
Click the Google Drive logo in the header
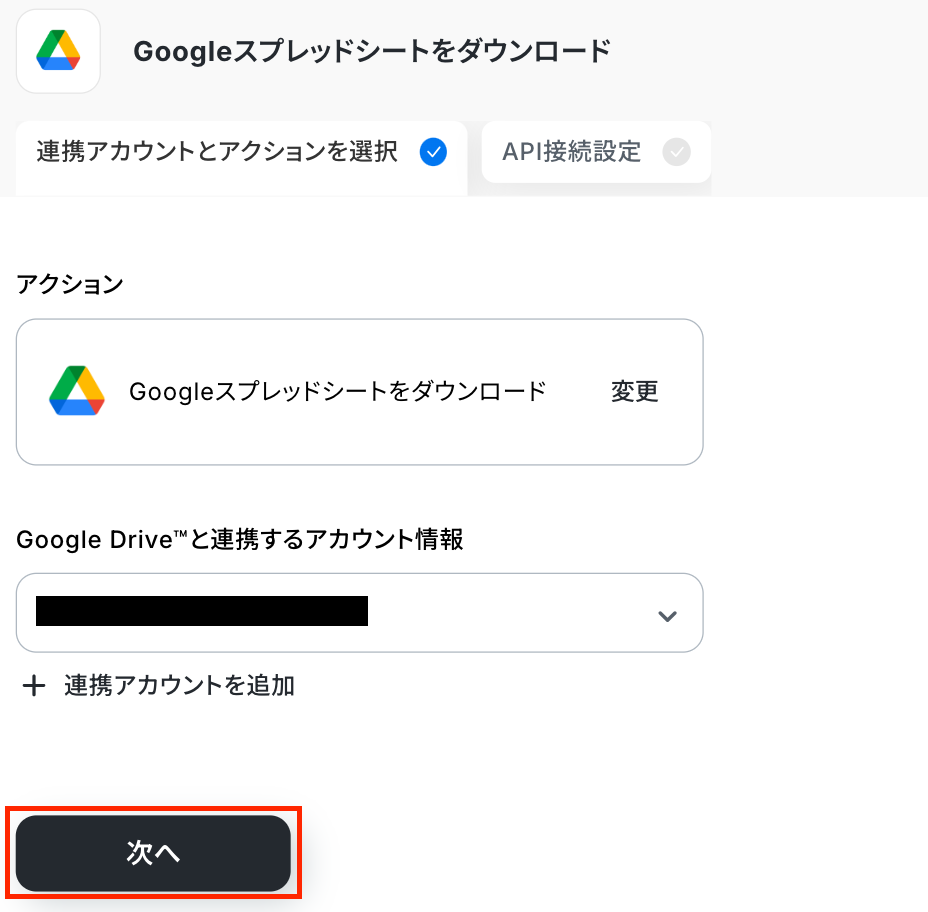[58, 51]
